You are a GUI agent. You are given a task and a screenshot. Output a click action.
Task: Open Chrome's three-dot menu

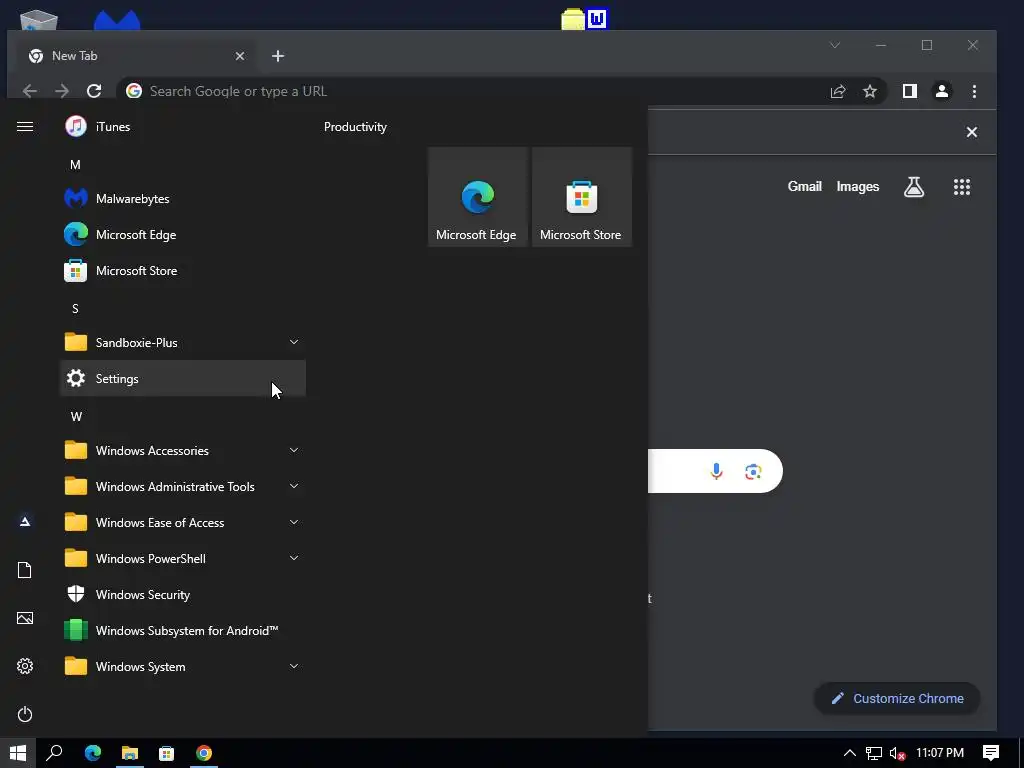click(974, 91)
